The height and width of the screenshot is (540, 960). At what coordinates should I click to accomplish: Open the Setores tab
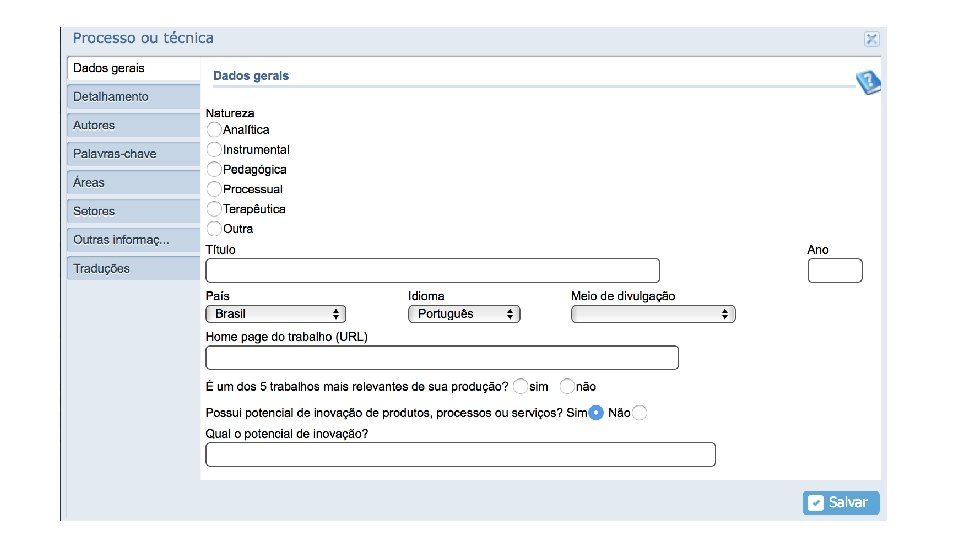(133, 211)
